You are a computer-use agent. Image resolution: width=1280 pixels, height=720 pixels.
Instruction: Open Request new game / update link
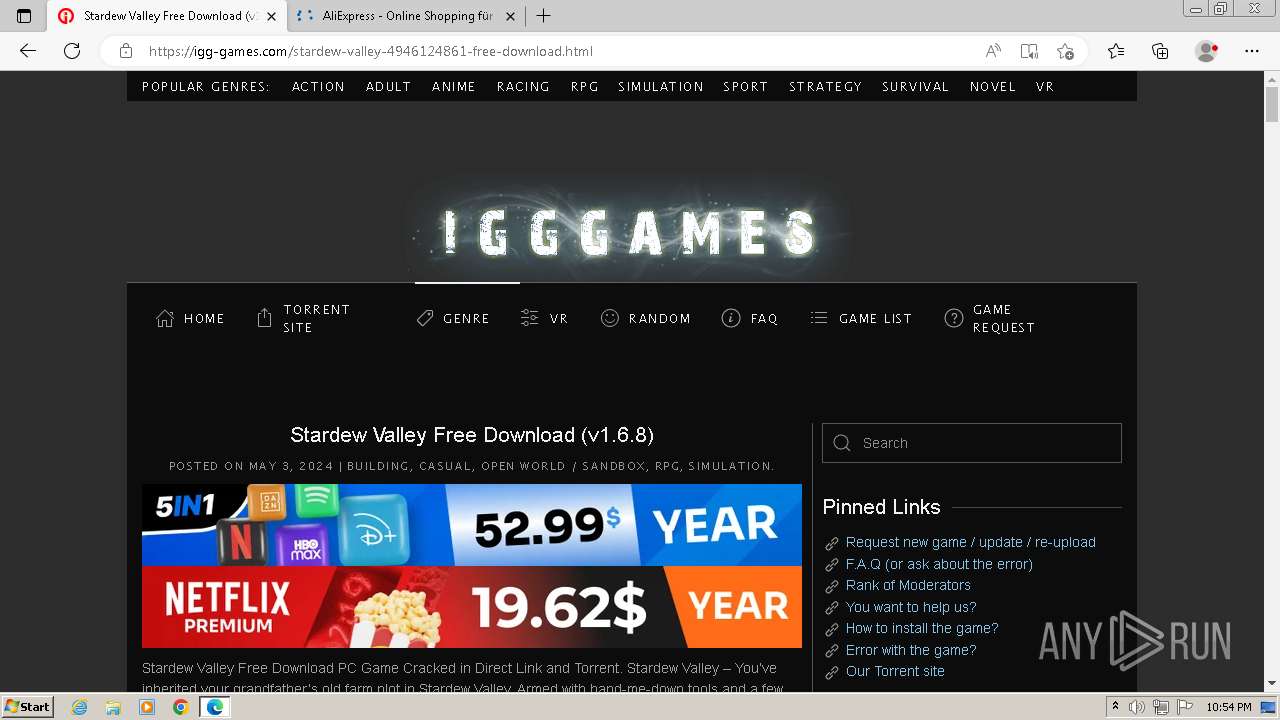[x=970, y=543]
